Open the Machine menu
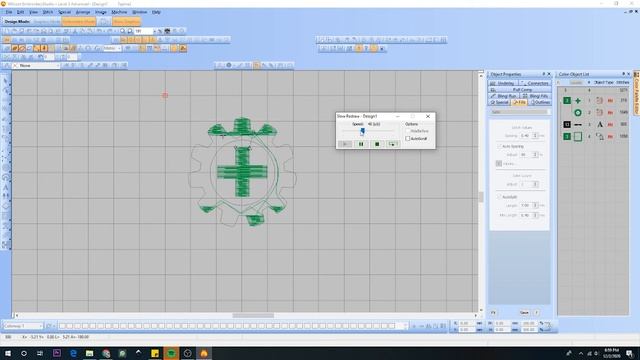Viewport: 640px width, 360px height. [x=119, y=12]
